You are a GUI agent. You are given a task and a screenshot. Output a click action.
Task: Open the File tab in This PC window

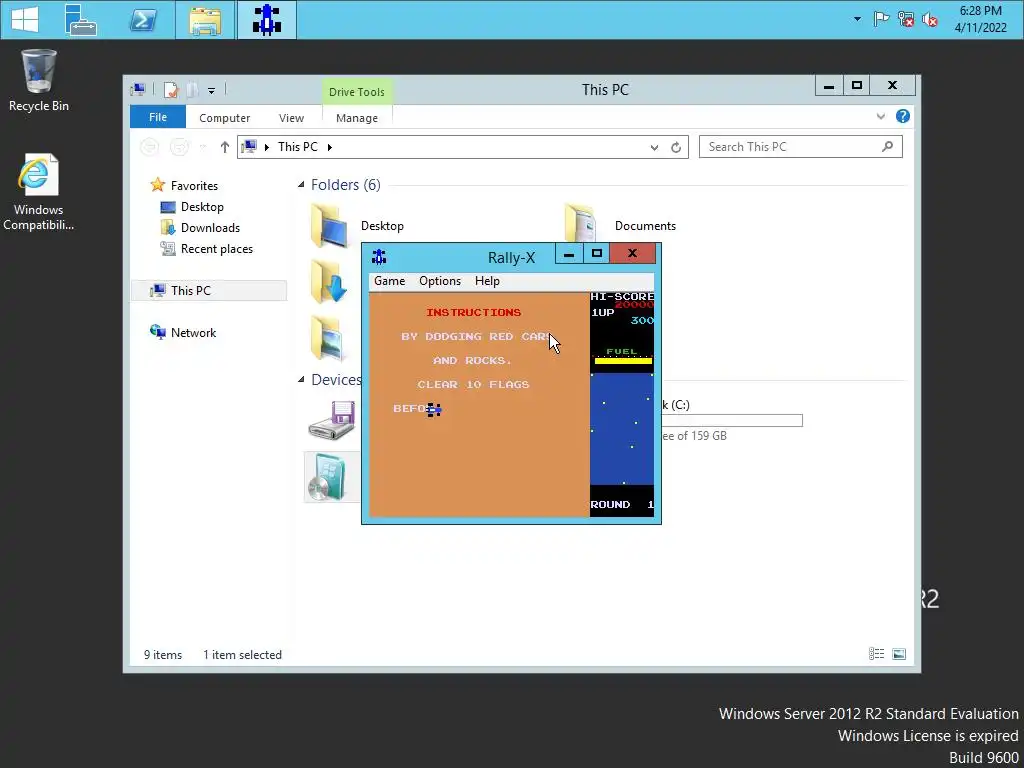point(158,118)
